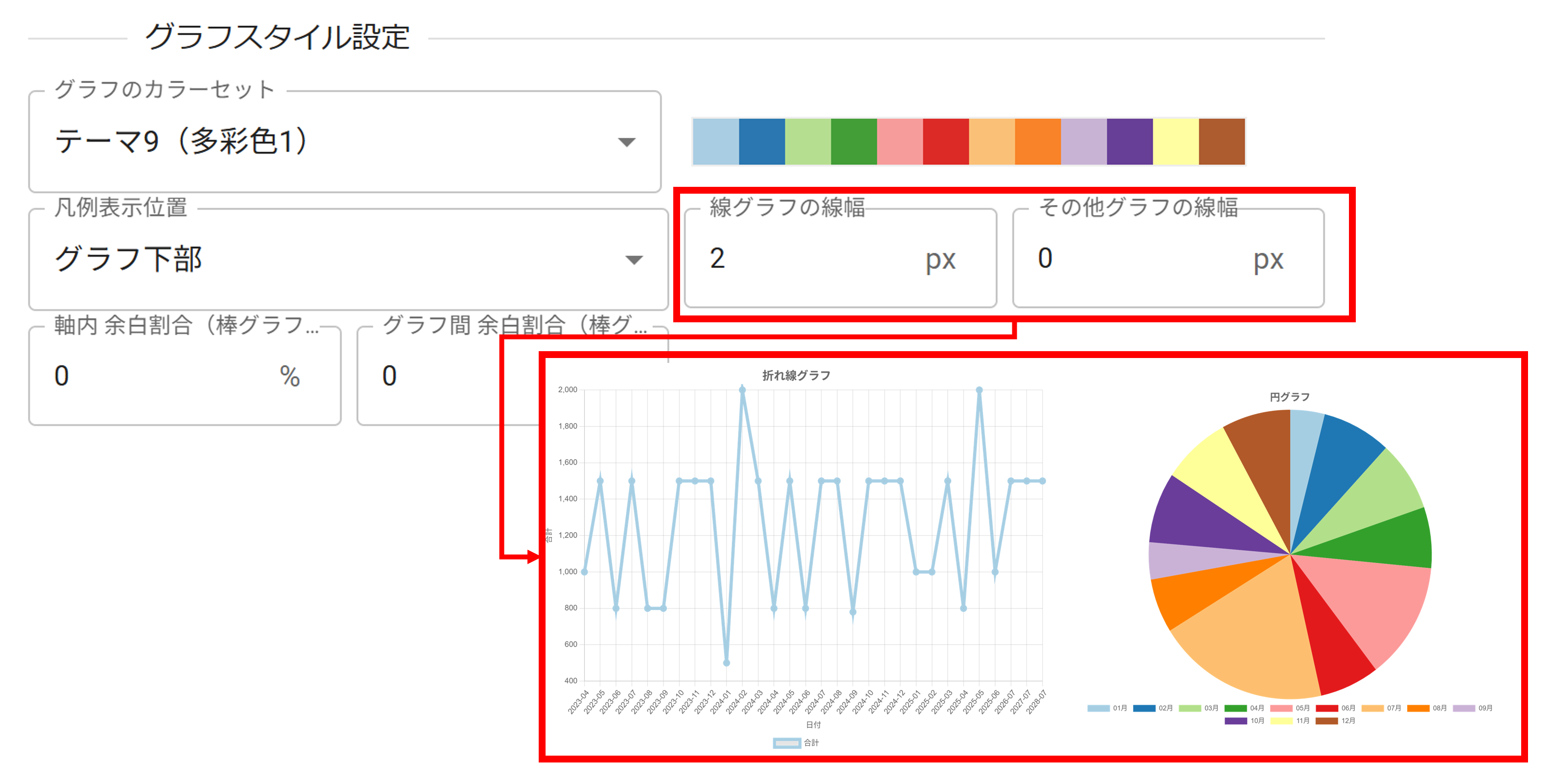Click the dark blue palette swatch
The image size is (1552, 784).
click(x=761, y=141)
